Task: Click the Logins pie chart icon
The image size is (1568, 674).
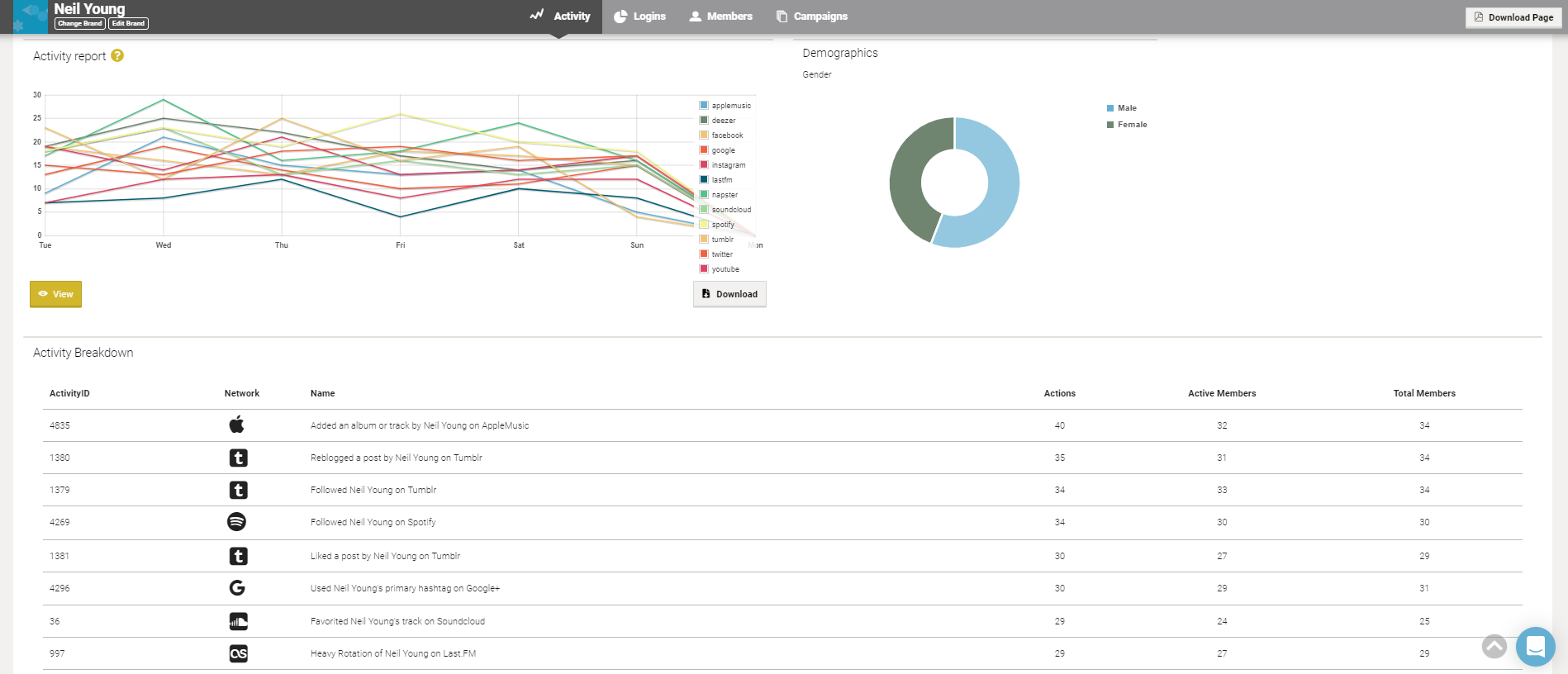Action: click(620, 17)
